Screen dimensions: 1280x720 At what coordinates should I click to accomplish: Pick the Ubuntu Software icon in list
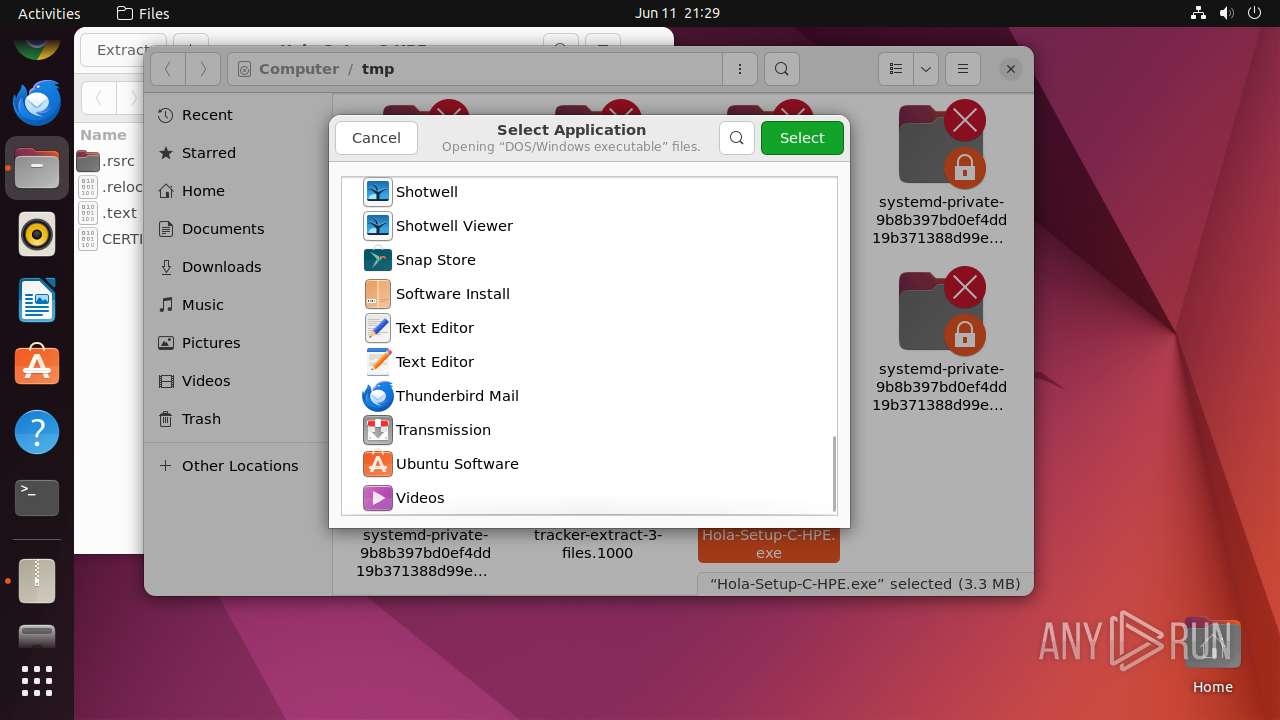pos(377,464)
